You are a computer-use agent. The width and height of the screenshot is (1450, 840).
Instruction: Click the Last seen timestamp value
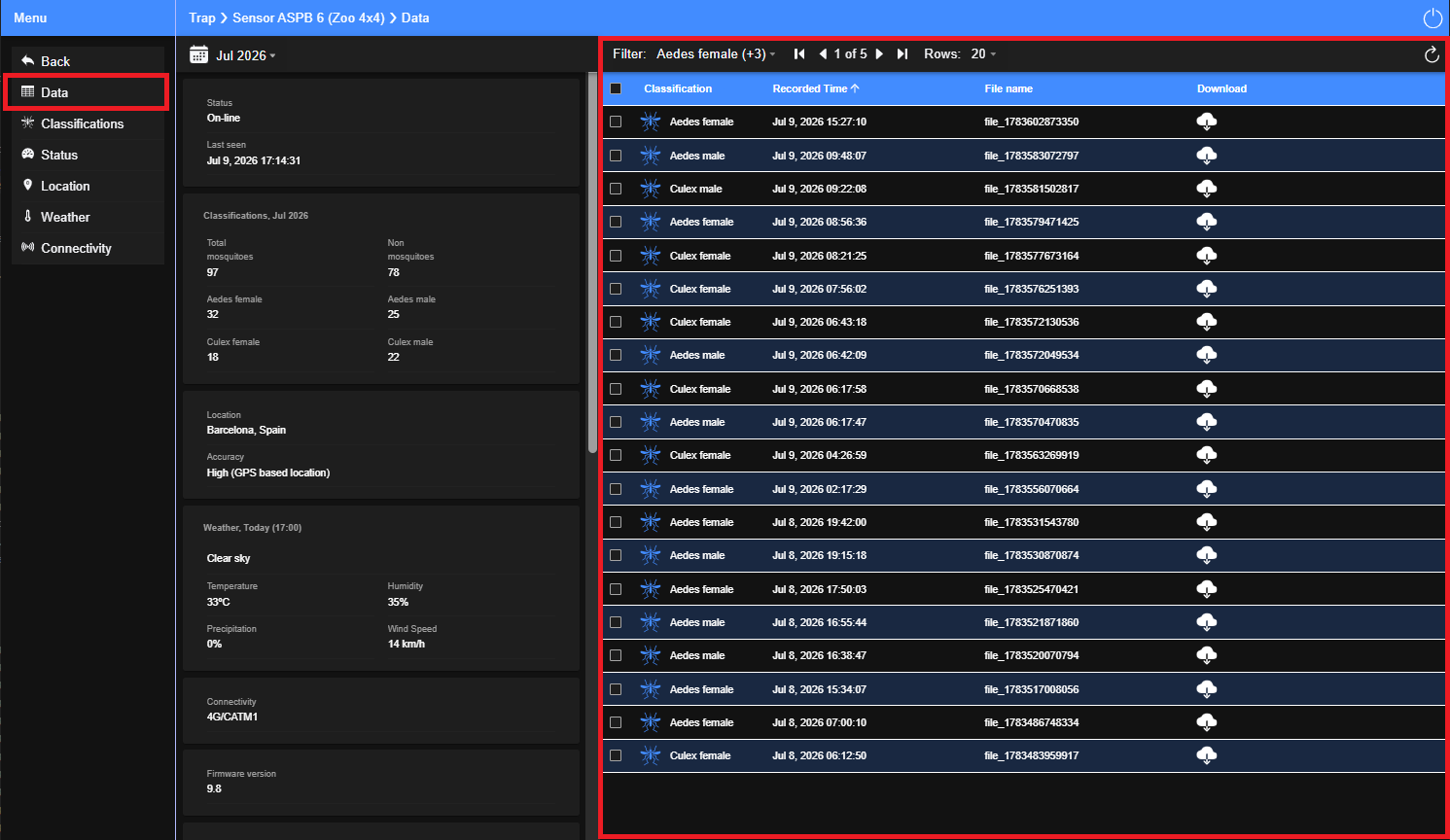tap(253, 160)
